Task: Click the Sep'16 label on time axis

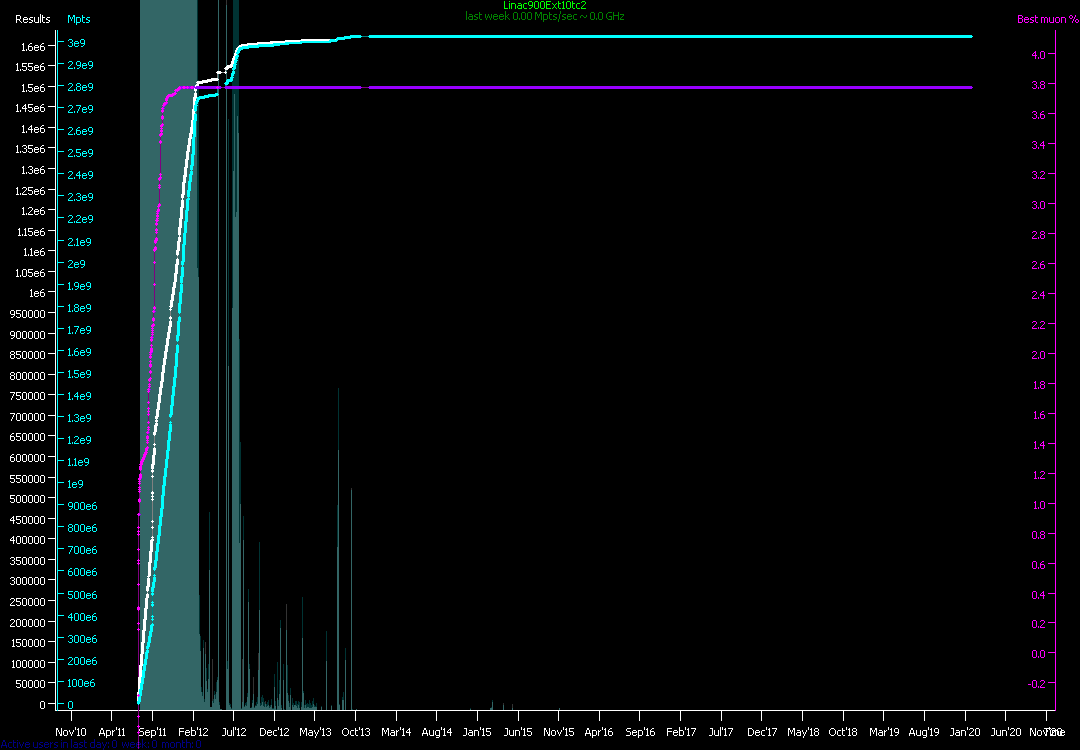Action: pos(640,732)
